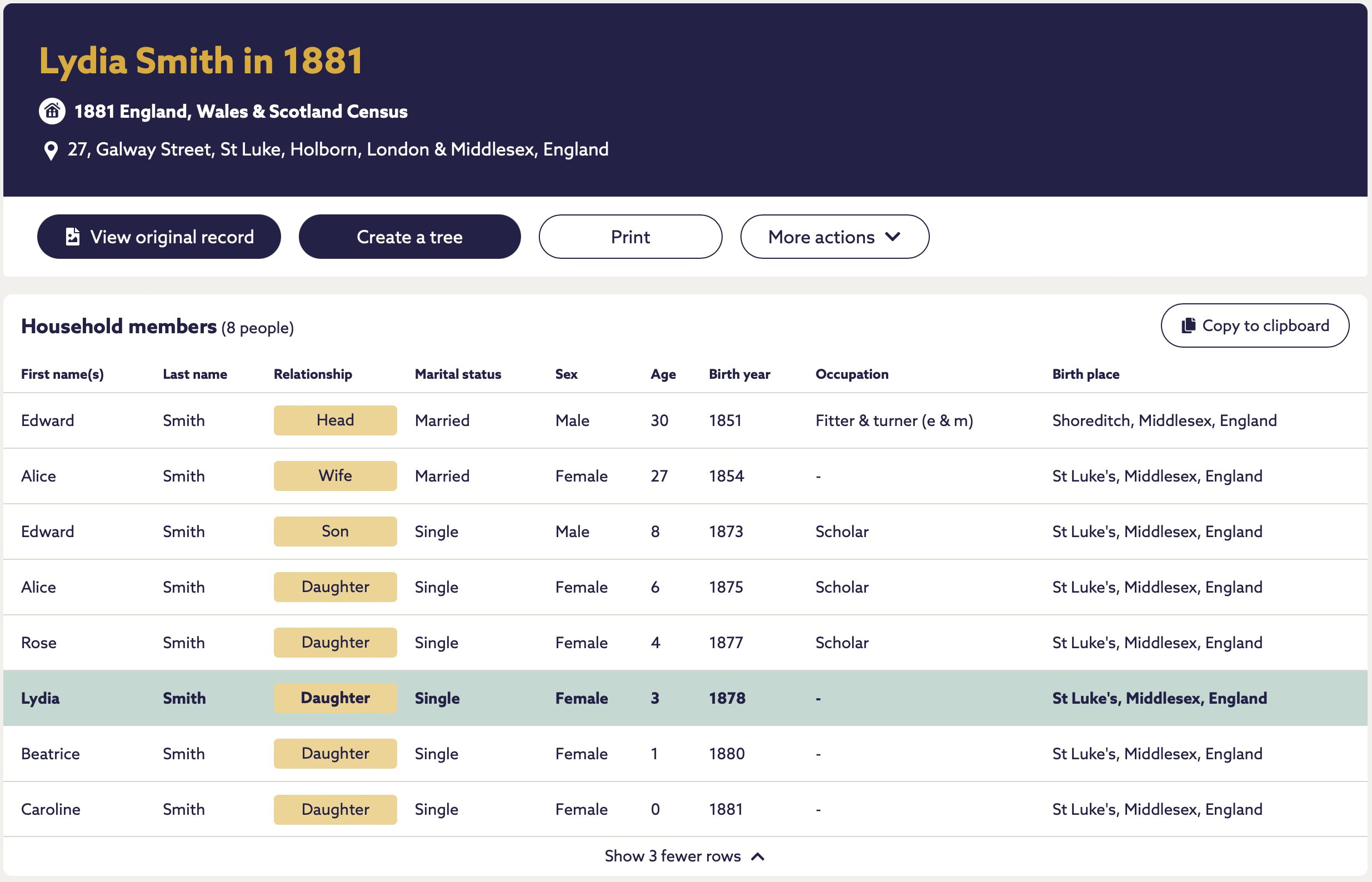The height and width of the screenshot is (882, 1372).
Task: Click birth year 1877
Action: coord(725,643)
